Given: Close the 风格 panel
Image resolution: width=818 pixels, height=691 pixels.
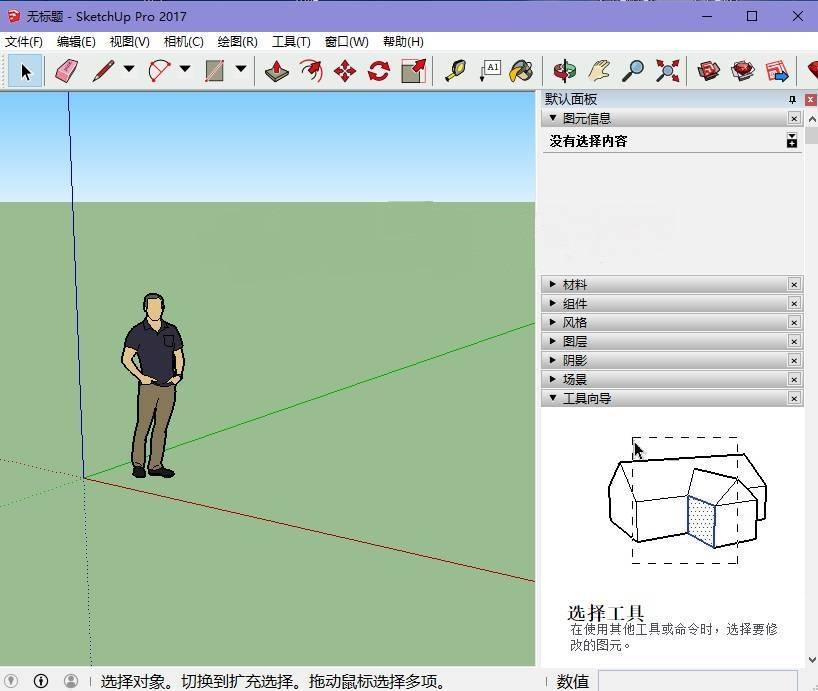Looking at the screenshot, I should click(794, 323).
